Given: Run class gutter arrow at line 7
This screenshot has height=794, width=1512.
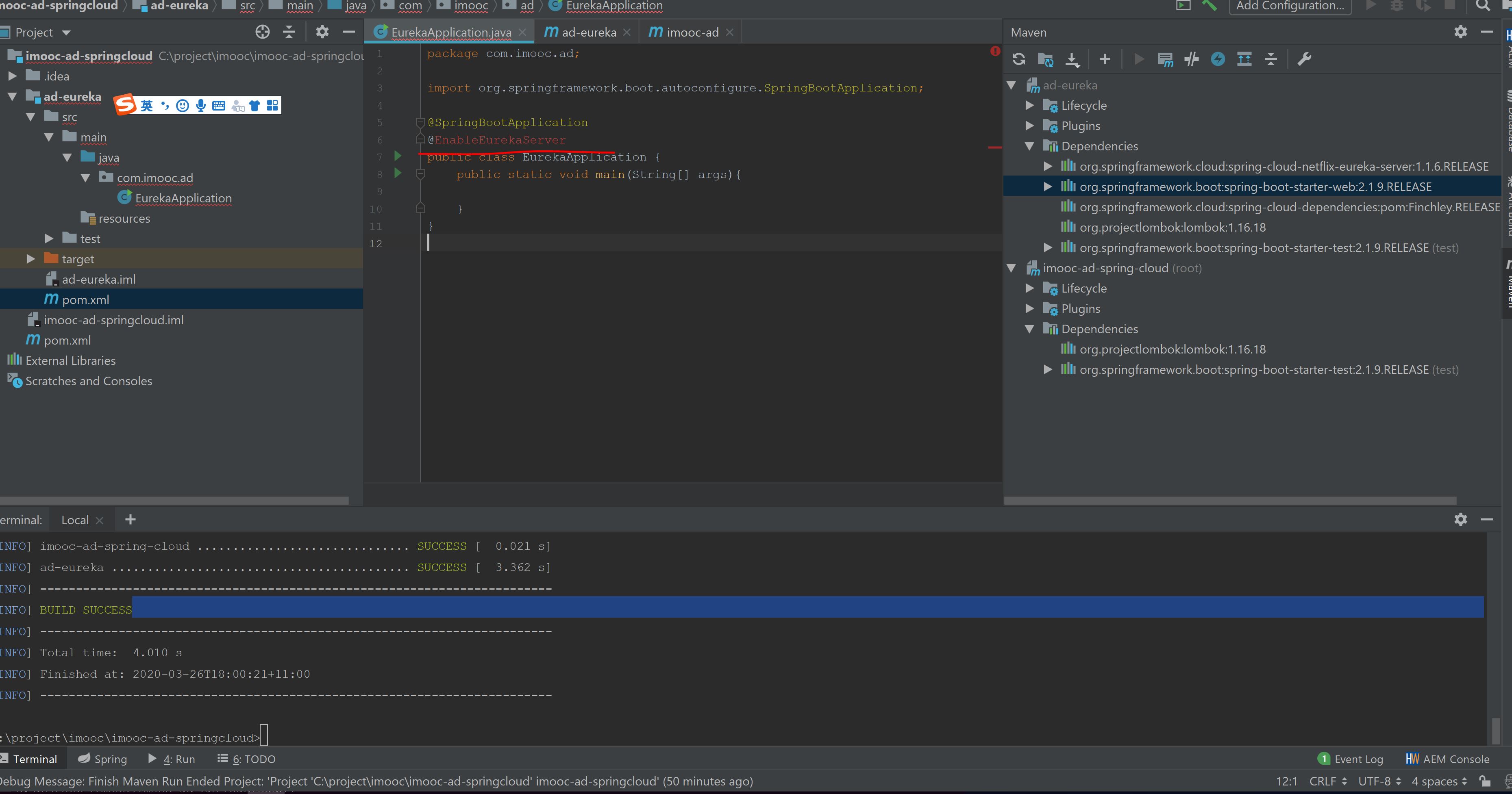Looking at the screenshot, I should (x=398, y=156).
